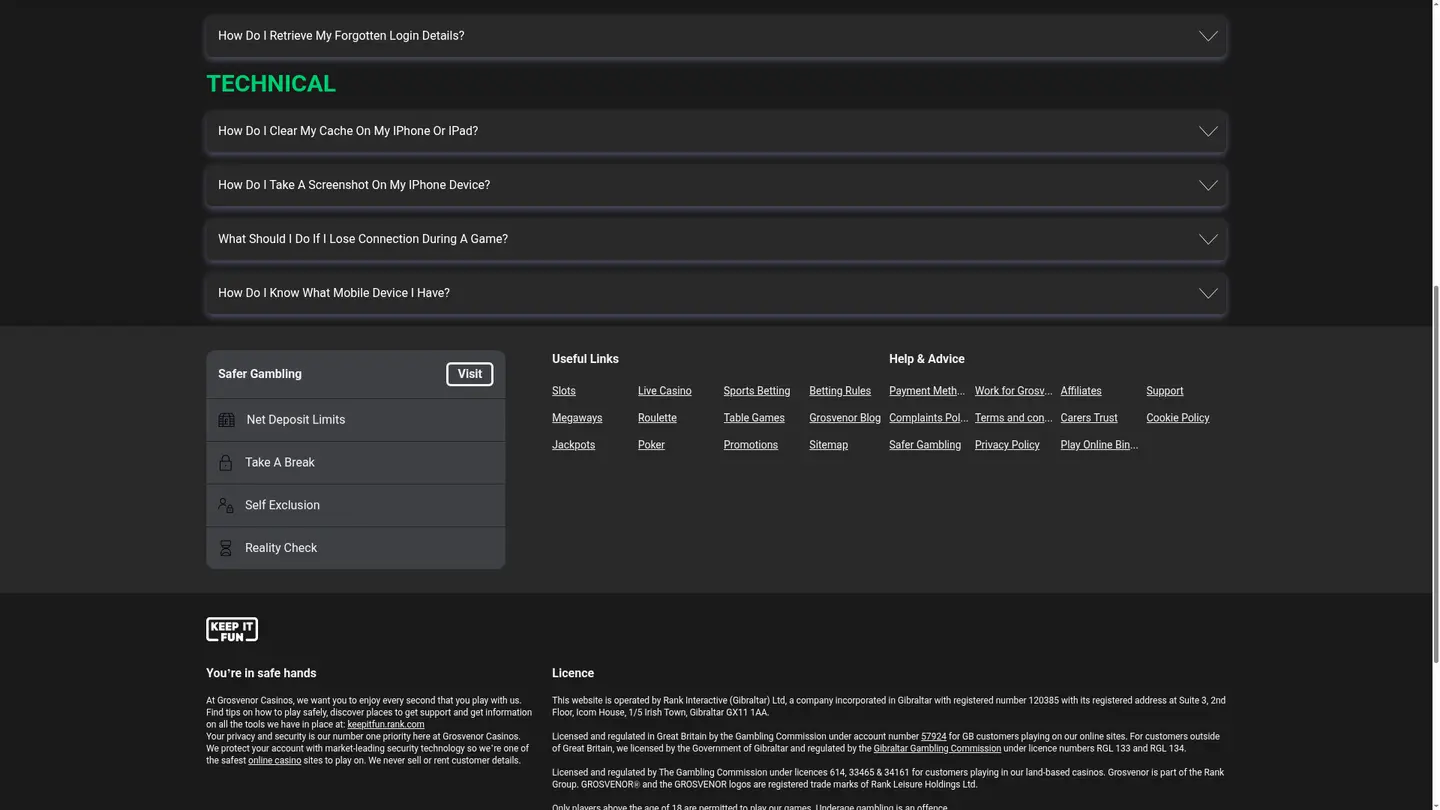Click the Visit button in Safer Gambling
Viewport: 1440px width, 810px height.
click(x=470, y=374)
